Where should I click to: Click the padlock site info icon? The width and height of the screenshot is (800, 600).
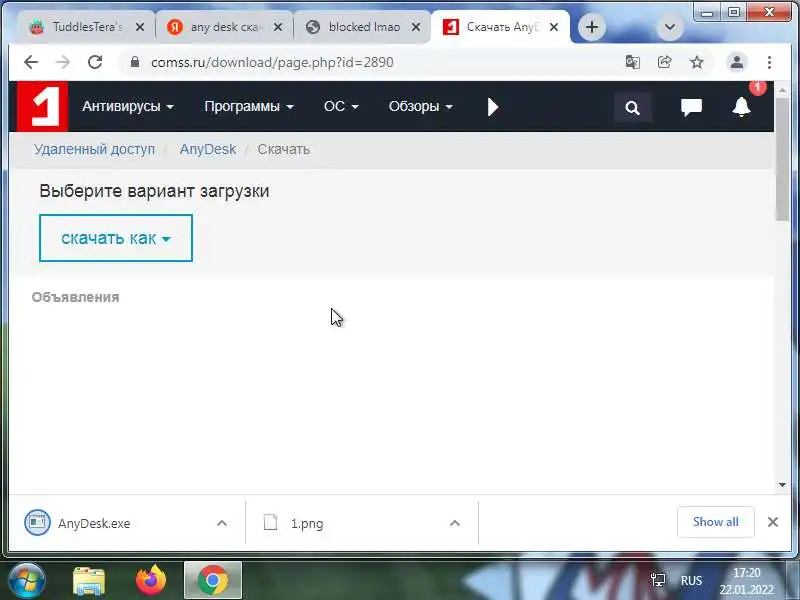coord(135,62)
